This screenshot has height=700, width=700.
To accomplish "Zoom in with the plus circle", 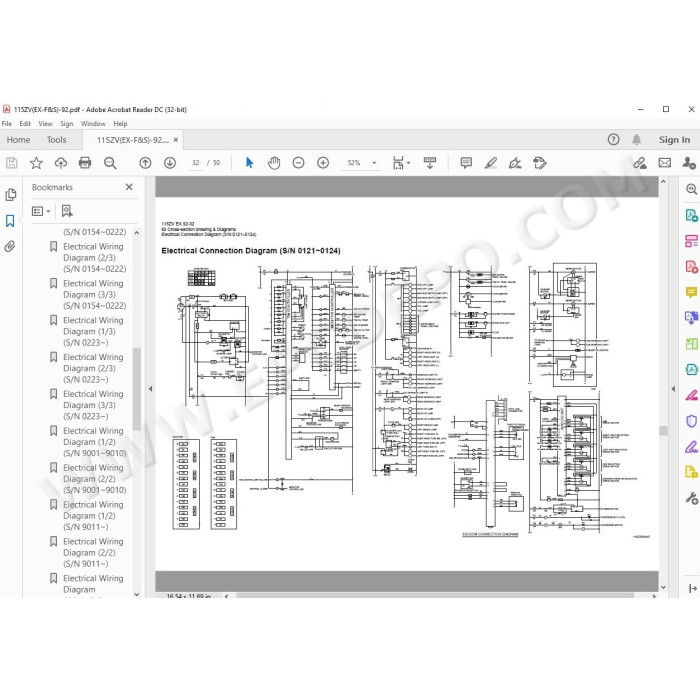I will (323, 163).
